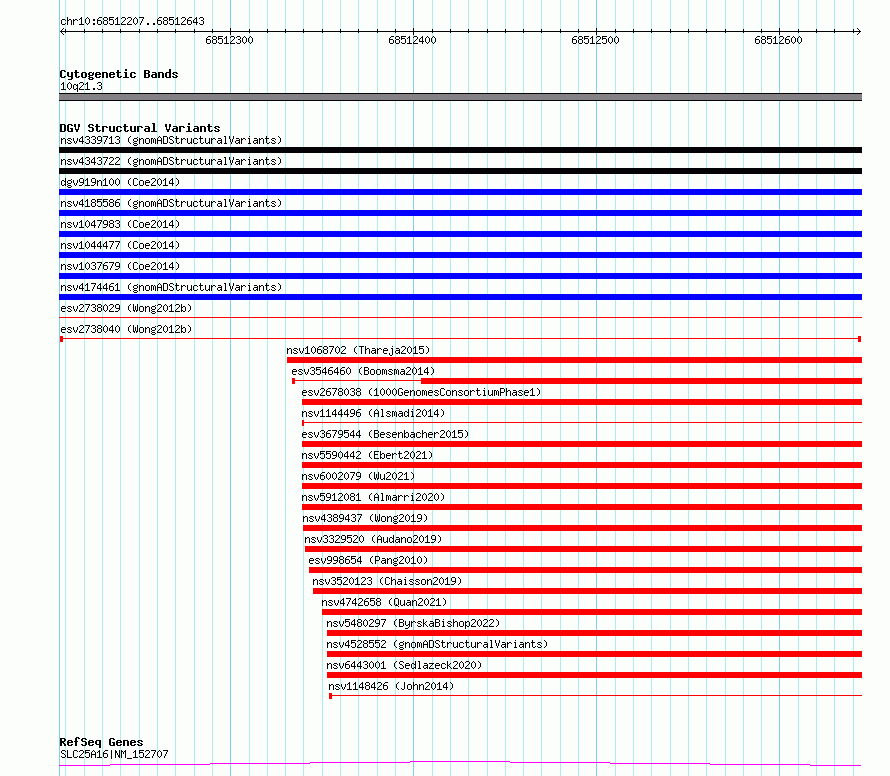Select the 10q21.3 band label

point(81,86)
